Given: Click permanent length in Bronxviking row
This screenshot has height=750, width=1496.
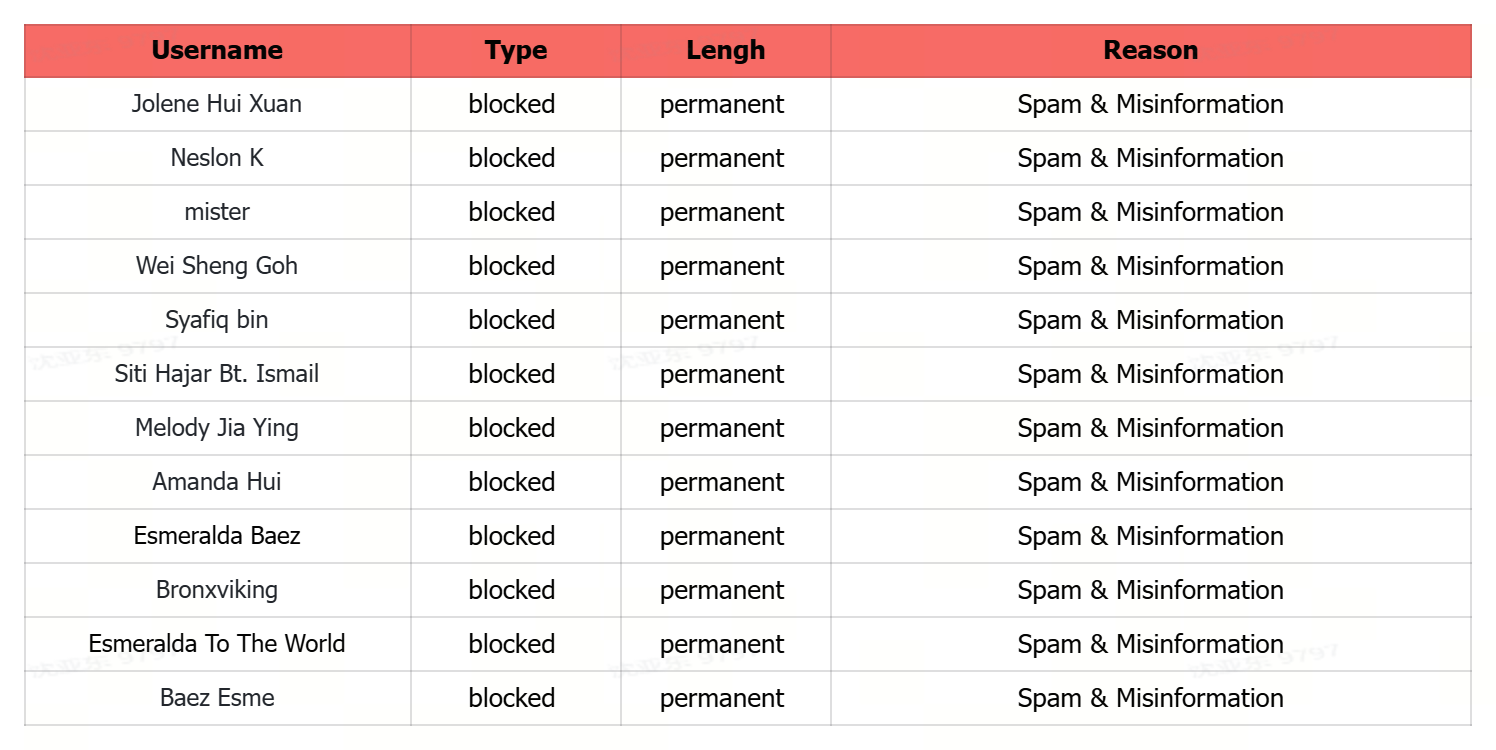Looking at the screenshot, I should pyautogui.click(x=722, y=590).
